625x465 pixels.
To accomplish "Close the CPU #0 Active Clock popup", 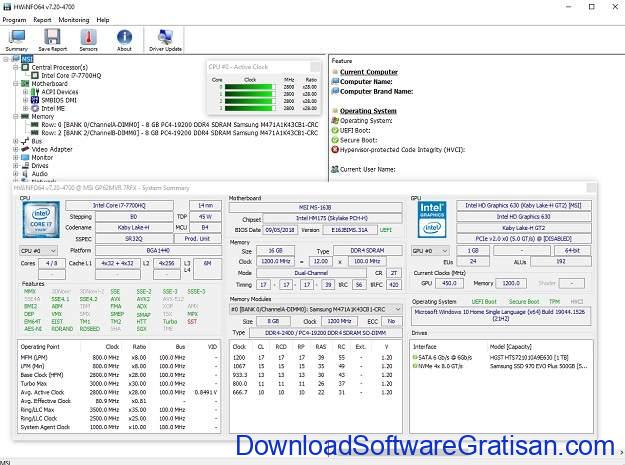I will click(x=315, y=67).
